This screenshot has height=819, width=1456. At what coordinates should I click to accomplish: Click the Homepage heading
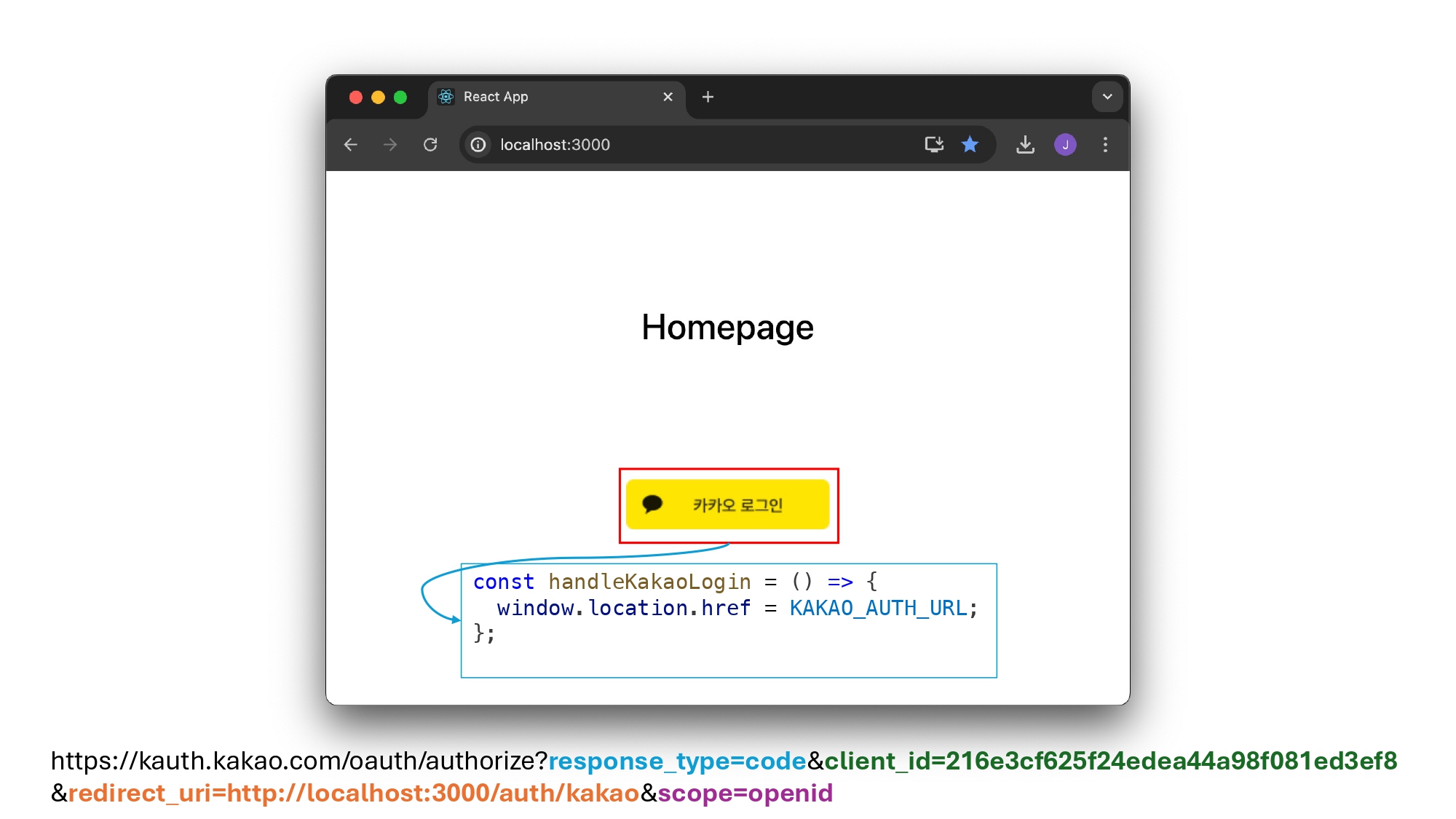click(x=727, y=328)
